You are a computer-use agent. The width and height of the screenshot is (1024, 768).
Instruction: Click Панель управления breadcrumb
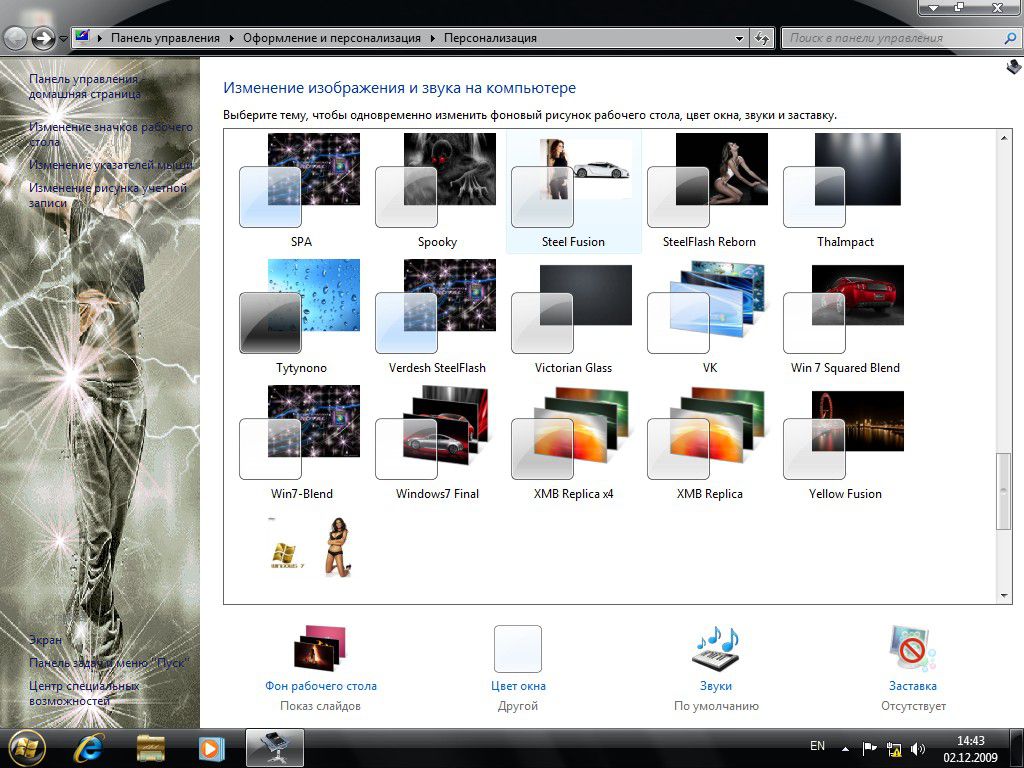[x=165, y=38]
